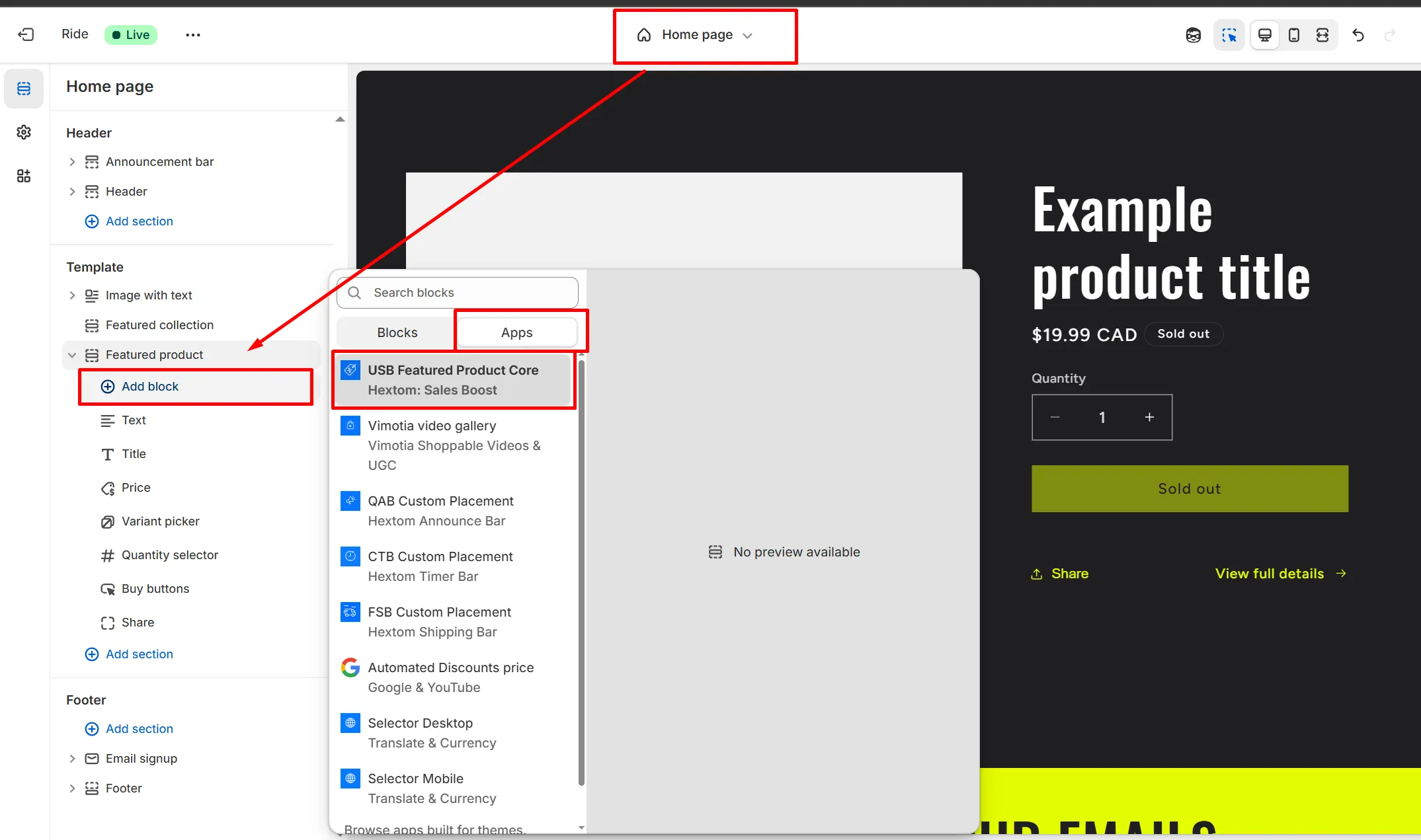Viewport: 1421px width, 840px height.
Task: Toggle the inspector selection tool icon
Action: (1229, 35)
